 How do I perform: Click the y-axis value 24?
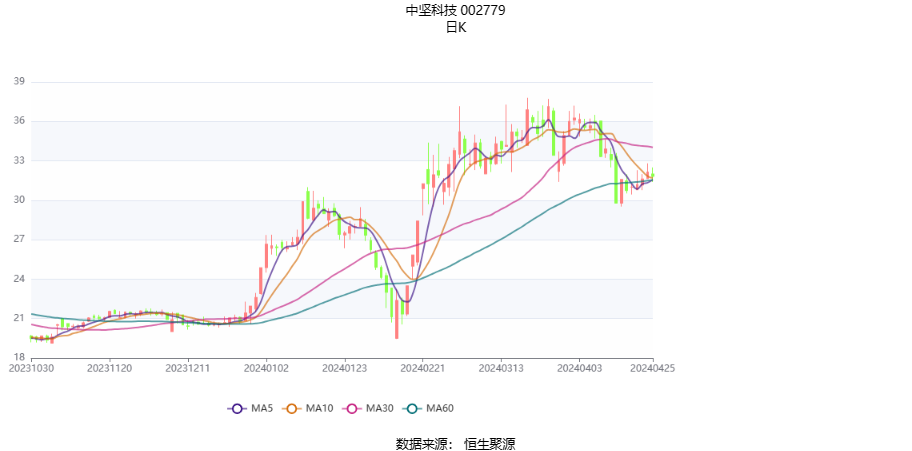pos(19,279)
